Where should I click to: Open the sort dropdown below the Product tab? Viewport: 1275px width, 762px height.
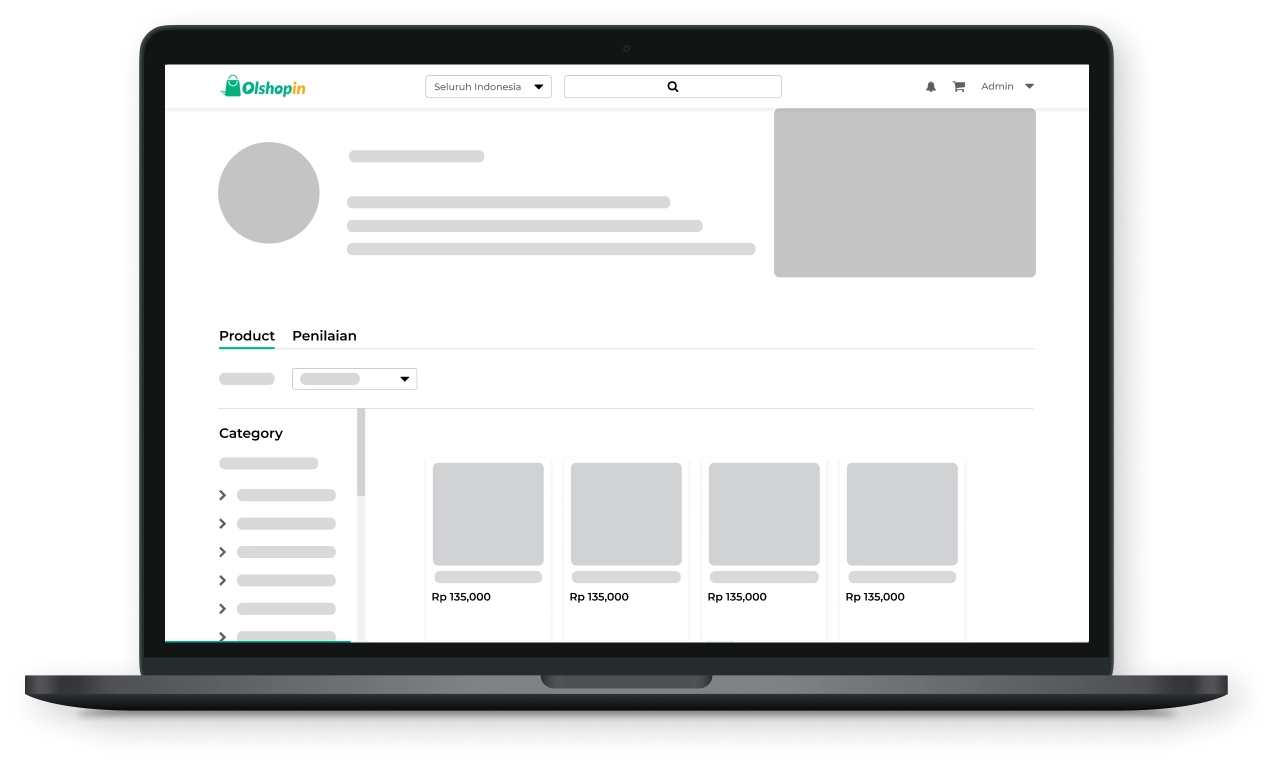tap(354, 379)
